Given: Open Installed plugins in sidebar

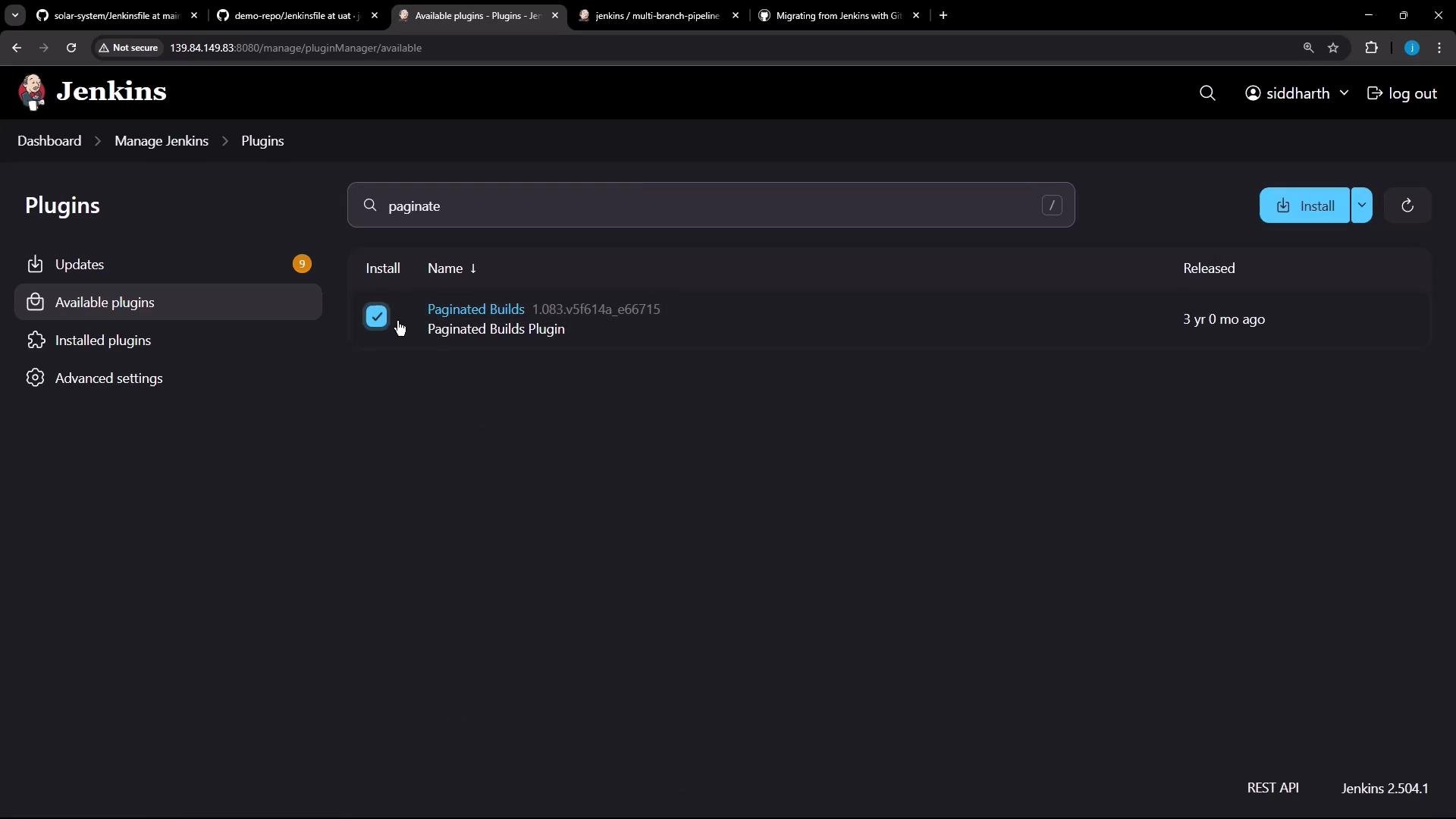Looking at the screenshot, I should point(168,340).
